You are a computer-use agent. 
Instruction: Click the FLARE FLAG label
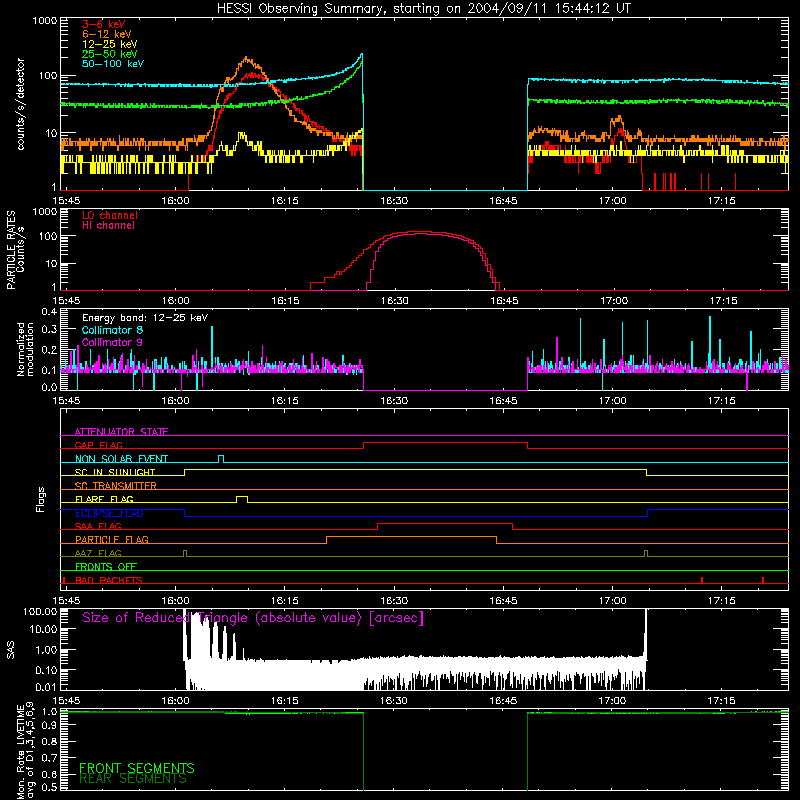[104, 499]
